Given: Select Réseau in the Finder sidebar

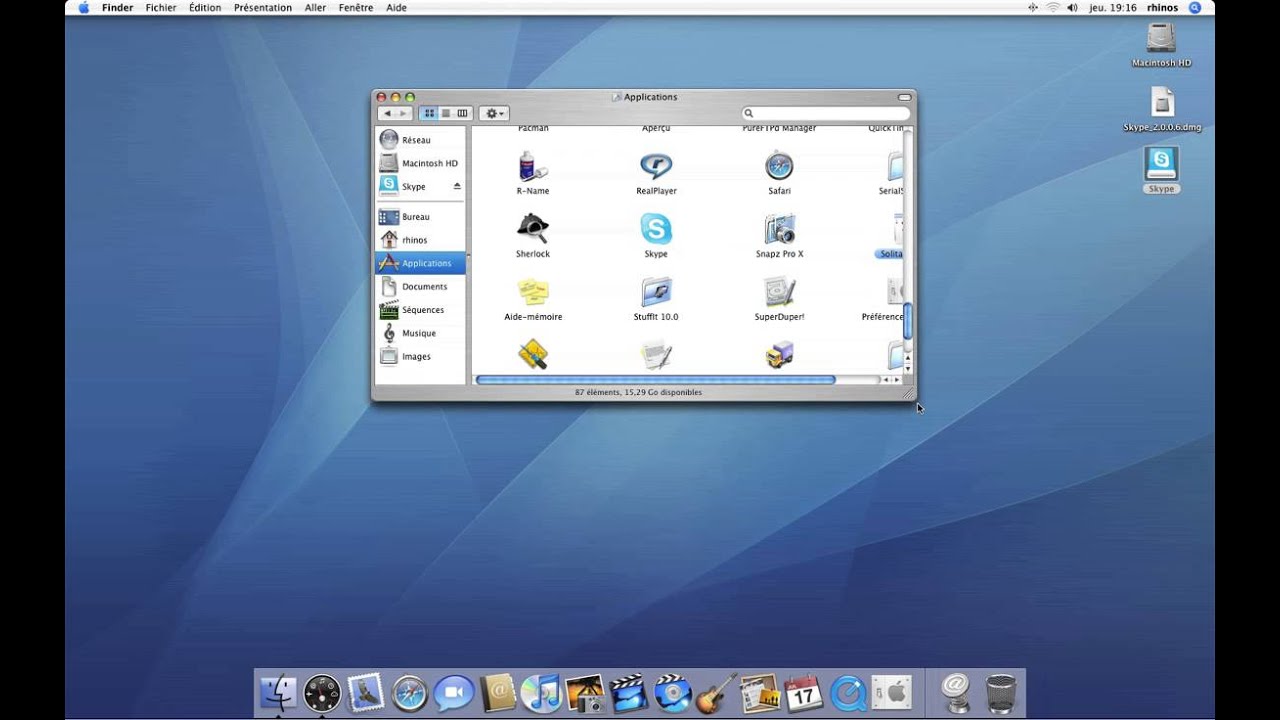Looking at the screenshot, I should pos(420,140).
